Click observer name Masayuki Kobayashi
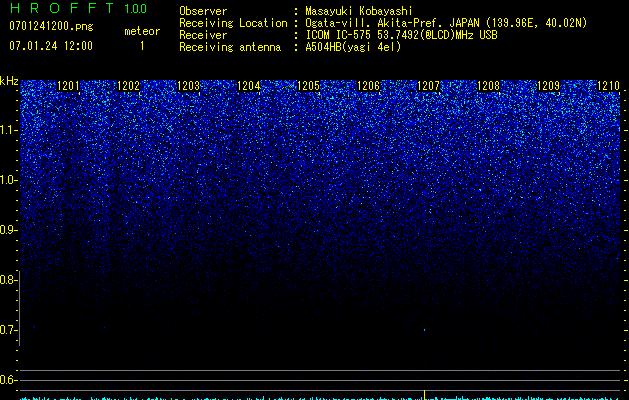 tap(359, 11)
